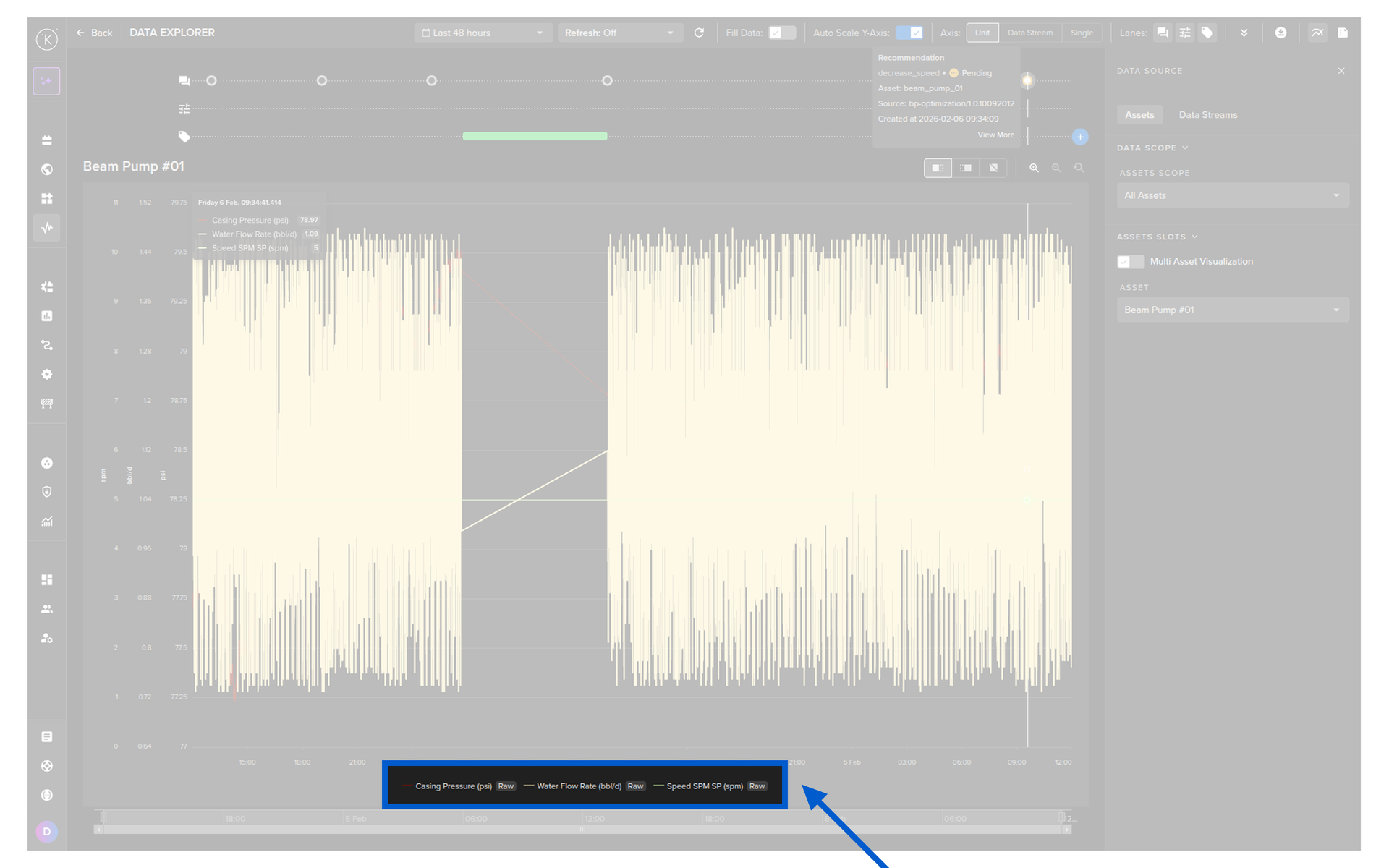Open the Beam Pump #01 asset dropdown
This screenshot has width=1389, height=868.
click(1232, 310)
